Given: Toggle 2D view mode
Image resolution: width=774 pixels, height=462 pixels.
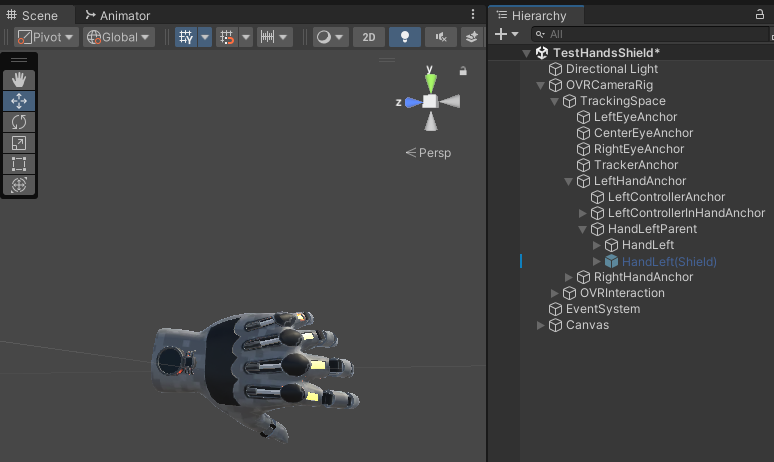Looking at the screenshot, I should coord(369,37).
